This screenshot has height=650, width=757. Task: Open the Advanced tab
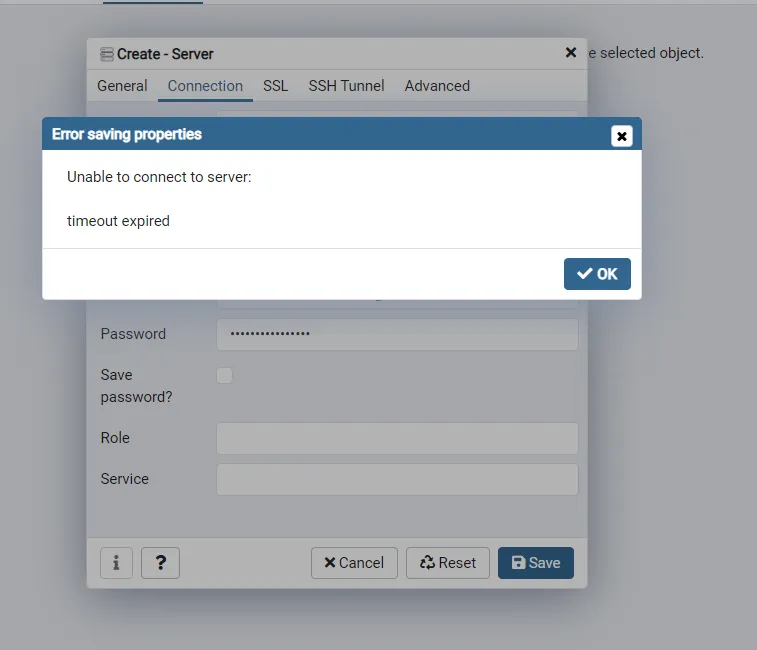pyautogui.click(x=437, y=86)
